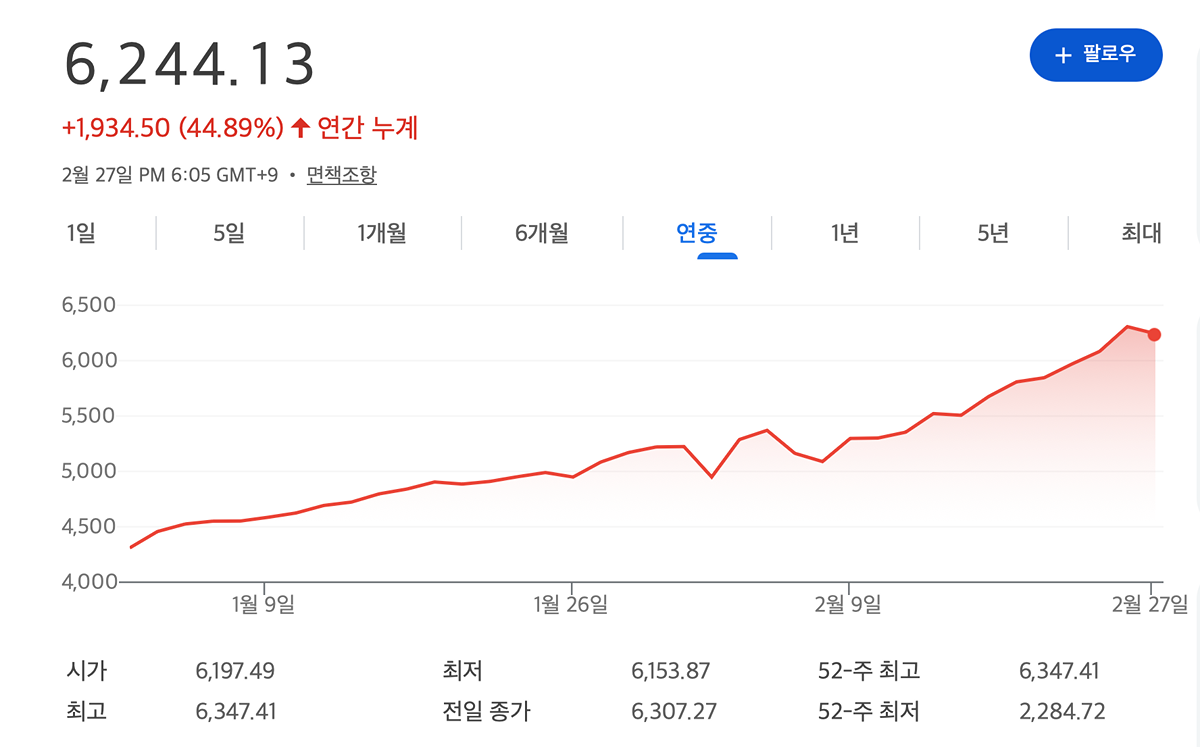Select the 1일 range tab
Viewport: 1200px width, 747px height.
point(81,234)
